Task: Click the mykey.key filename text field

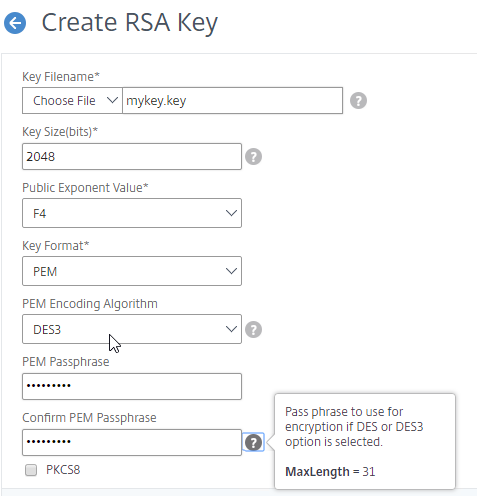Action: 232,100
